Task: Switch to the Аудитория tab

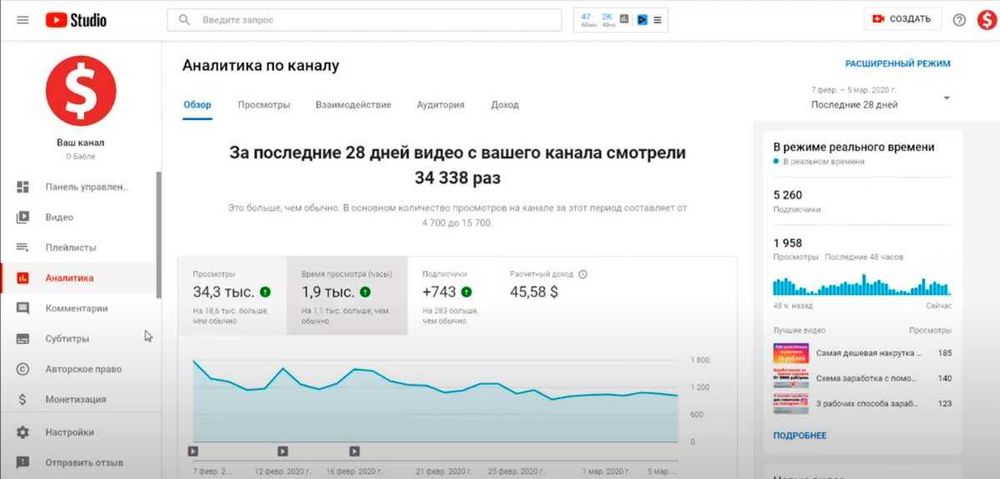Action: [441, 105]
